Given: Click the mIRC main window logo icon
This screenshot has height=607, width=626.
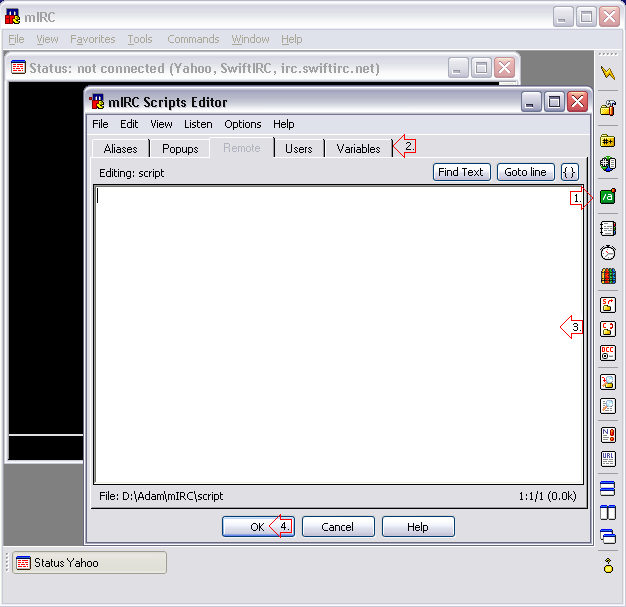Looking at the screenshot, I should (12, 17).
